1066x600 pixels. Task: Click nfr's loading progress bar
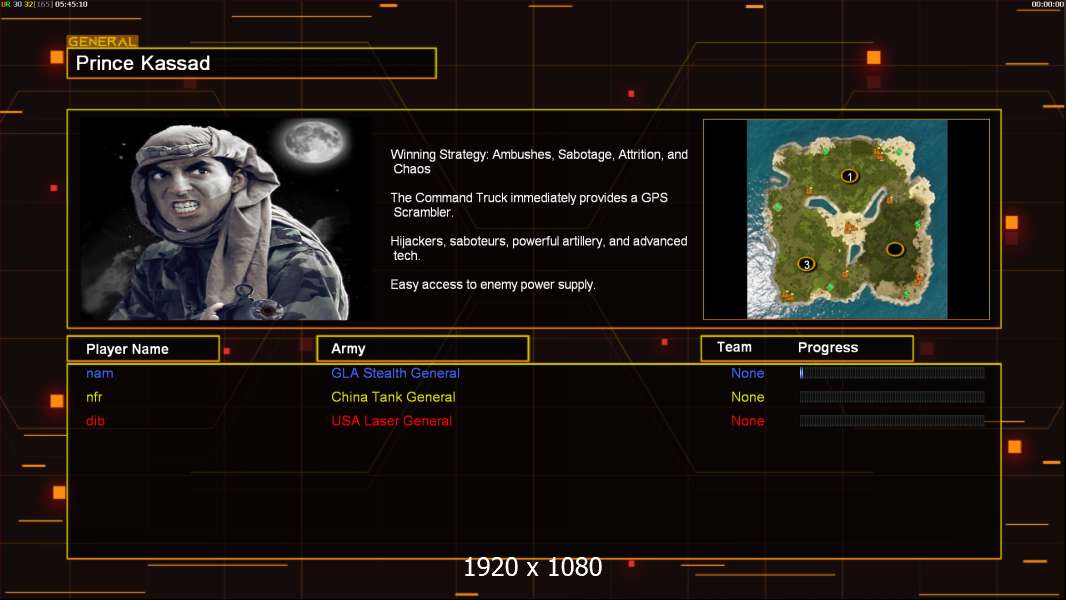click(892, 396)
